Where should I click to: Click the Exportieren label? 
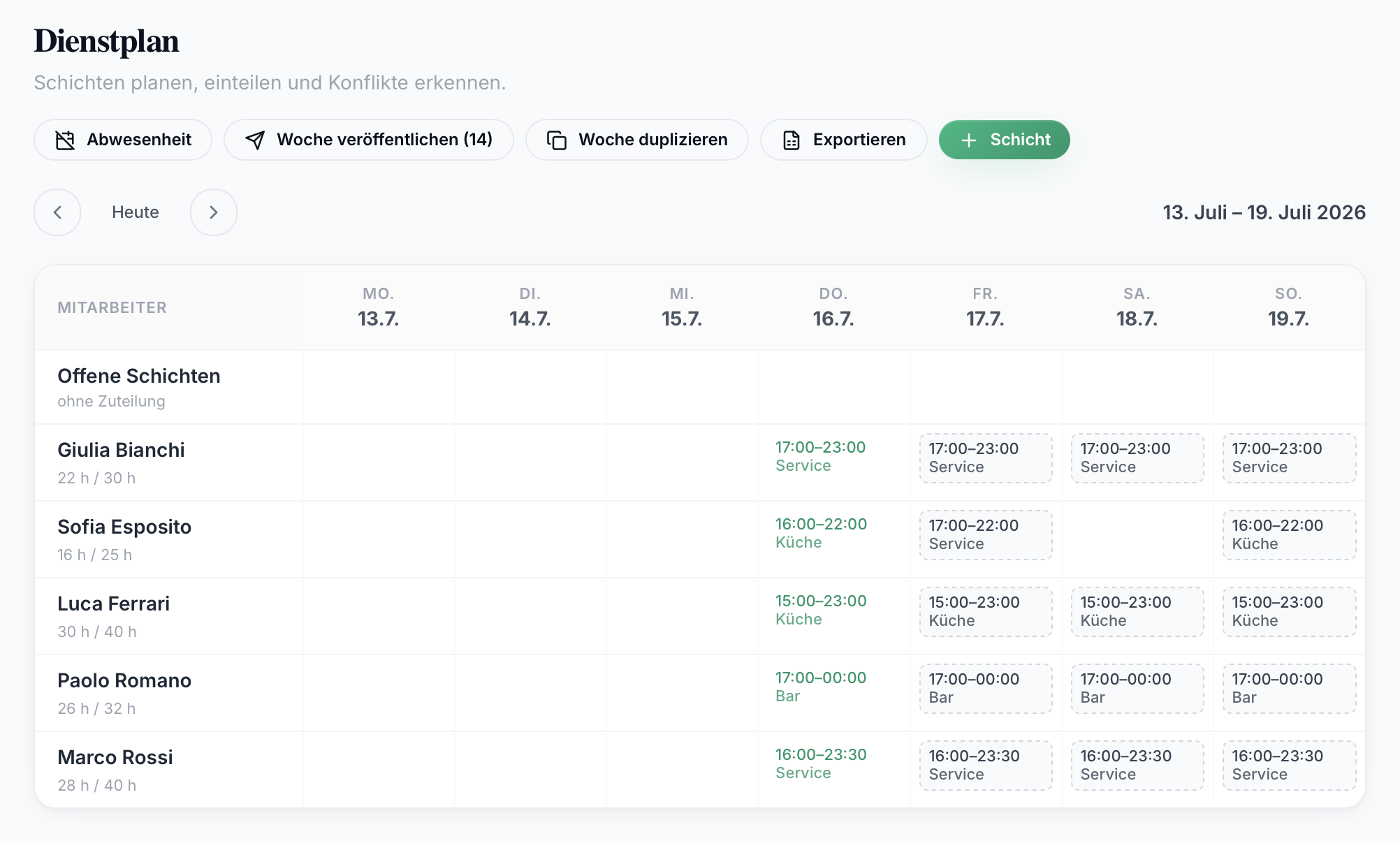tap(859, 140)
